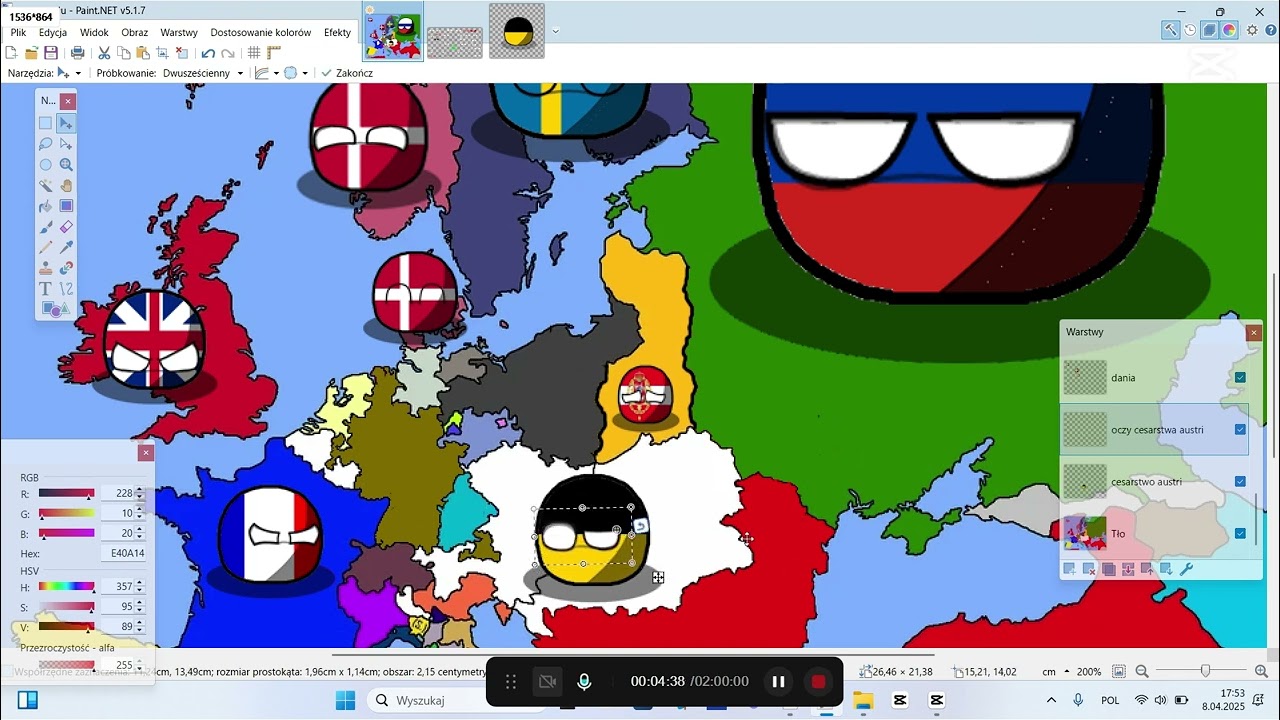
Task: Open the Edycja menu
Action: click(53, 32)
